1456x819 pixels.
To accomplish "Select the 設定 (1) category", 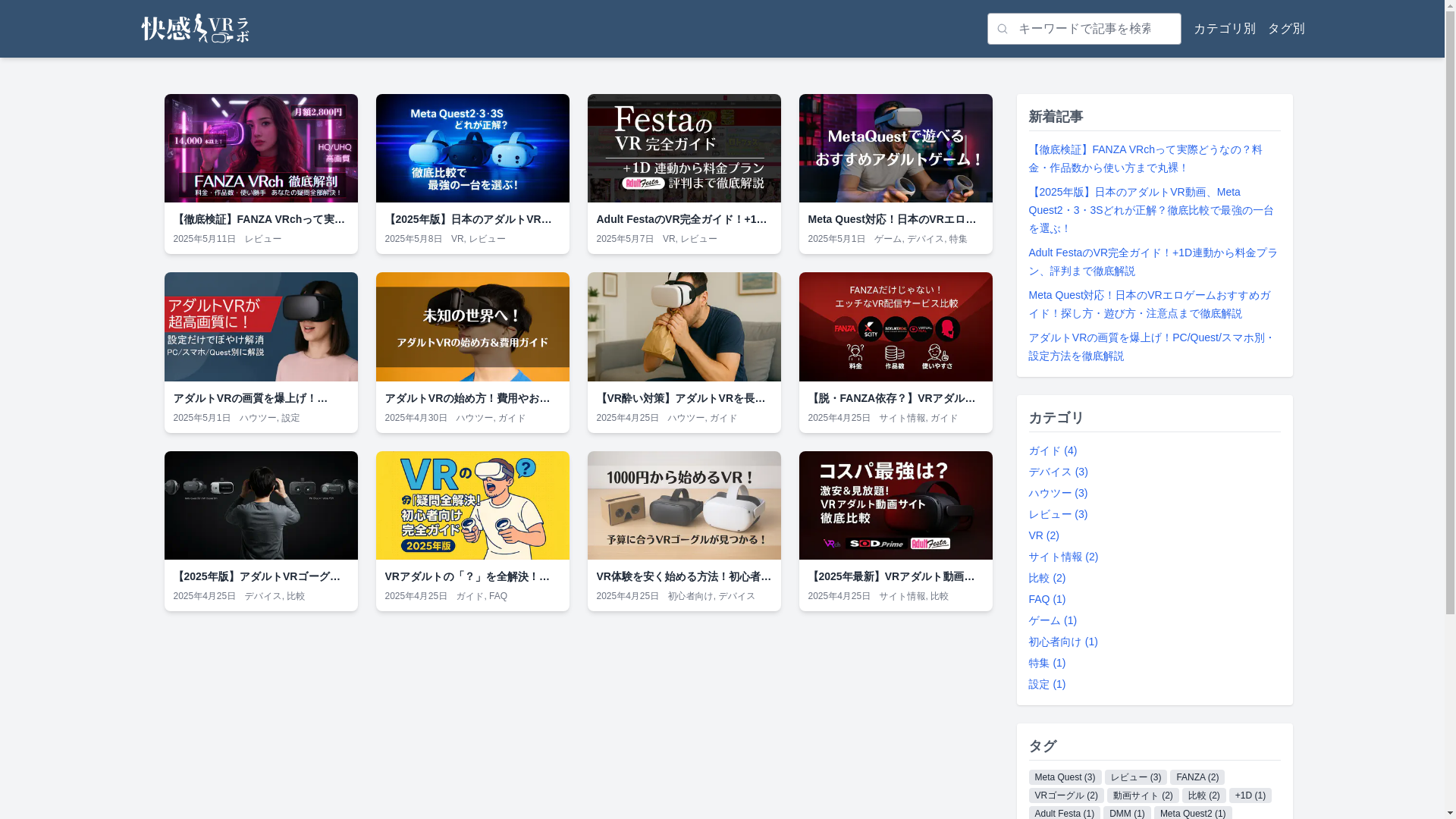I will tap(1047, 684).
